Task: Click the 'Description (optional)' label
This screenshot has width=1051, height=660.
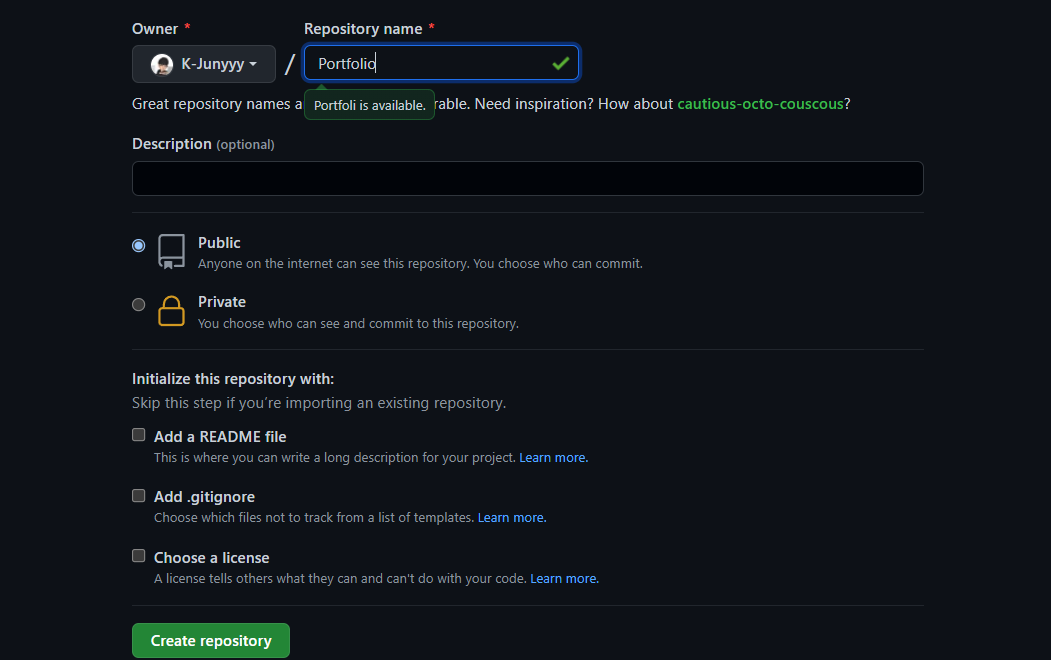Action: click(203, 144)
